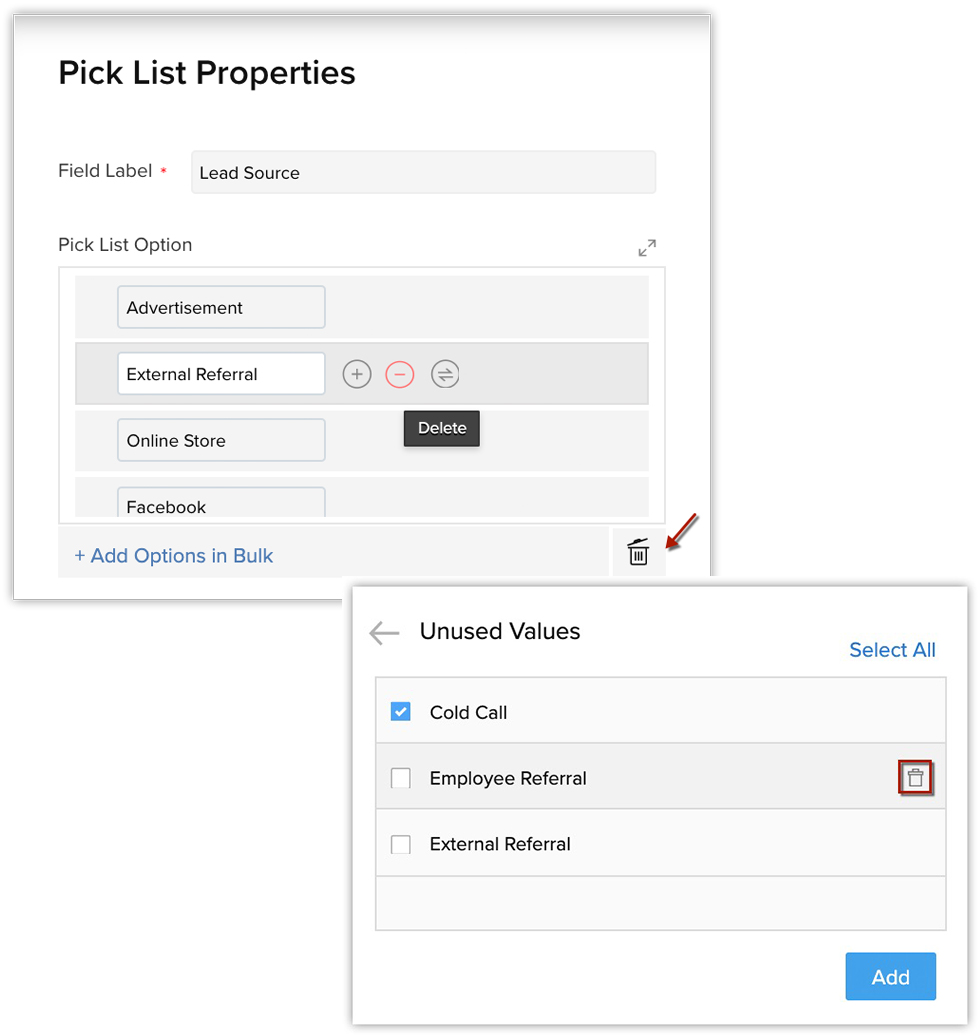Click the replace arrows icon for External Referral

click(x=445, y=374)
